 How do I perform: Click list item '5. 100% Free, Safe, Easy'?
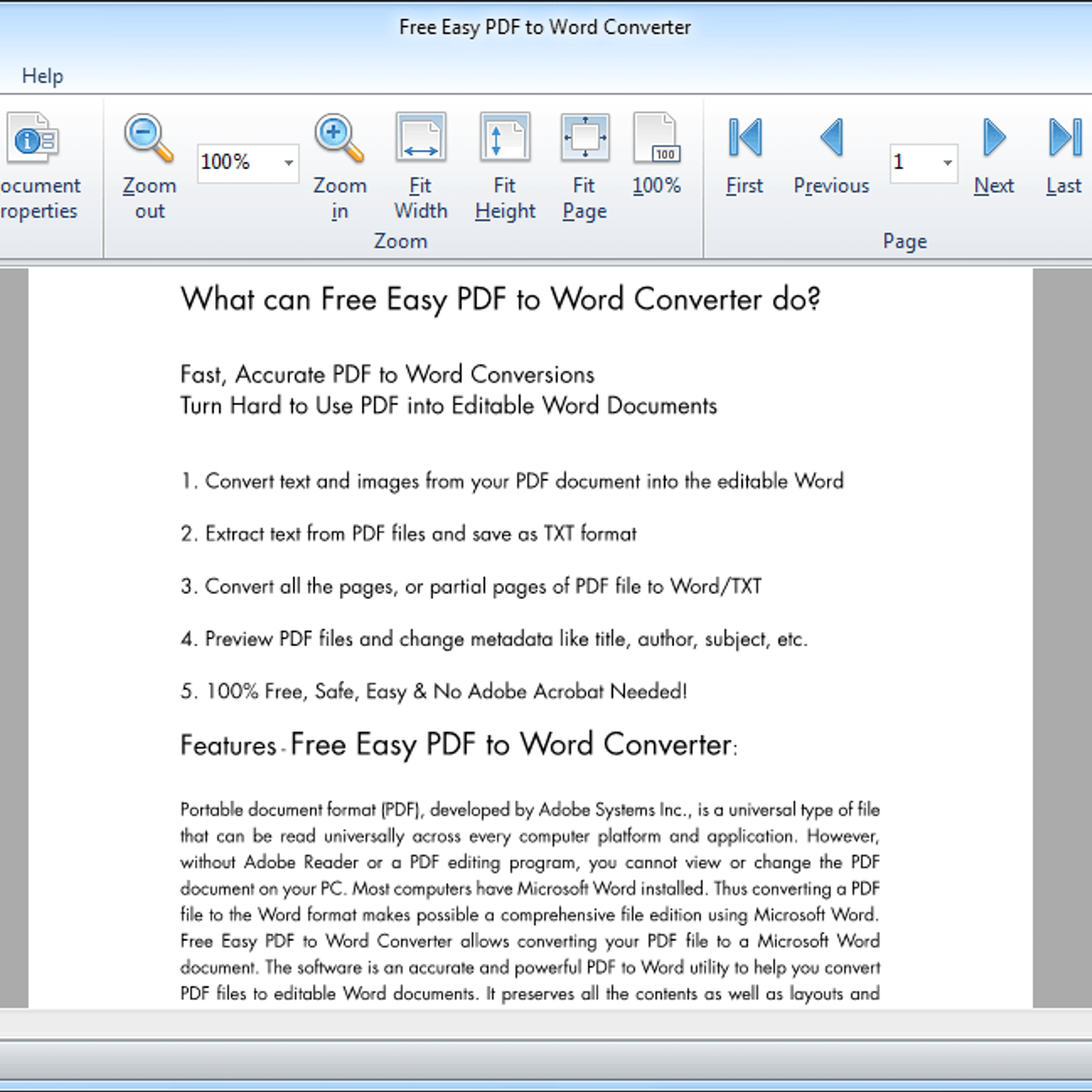coord(433,691)
